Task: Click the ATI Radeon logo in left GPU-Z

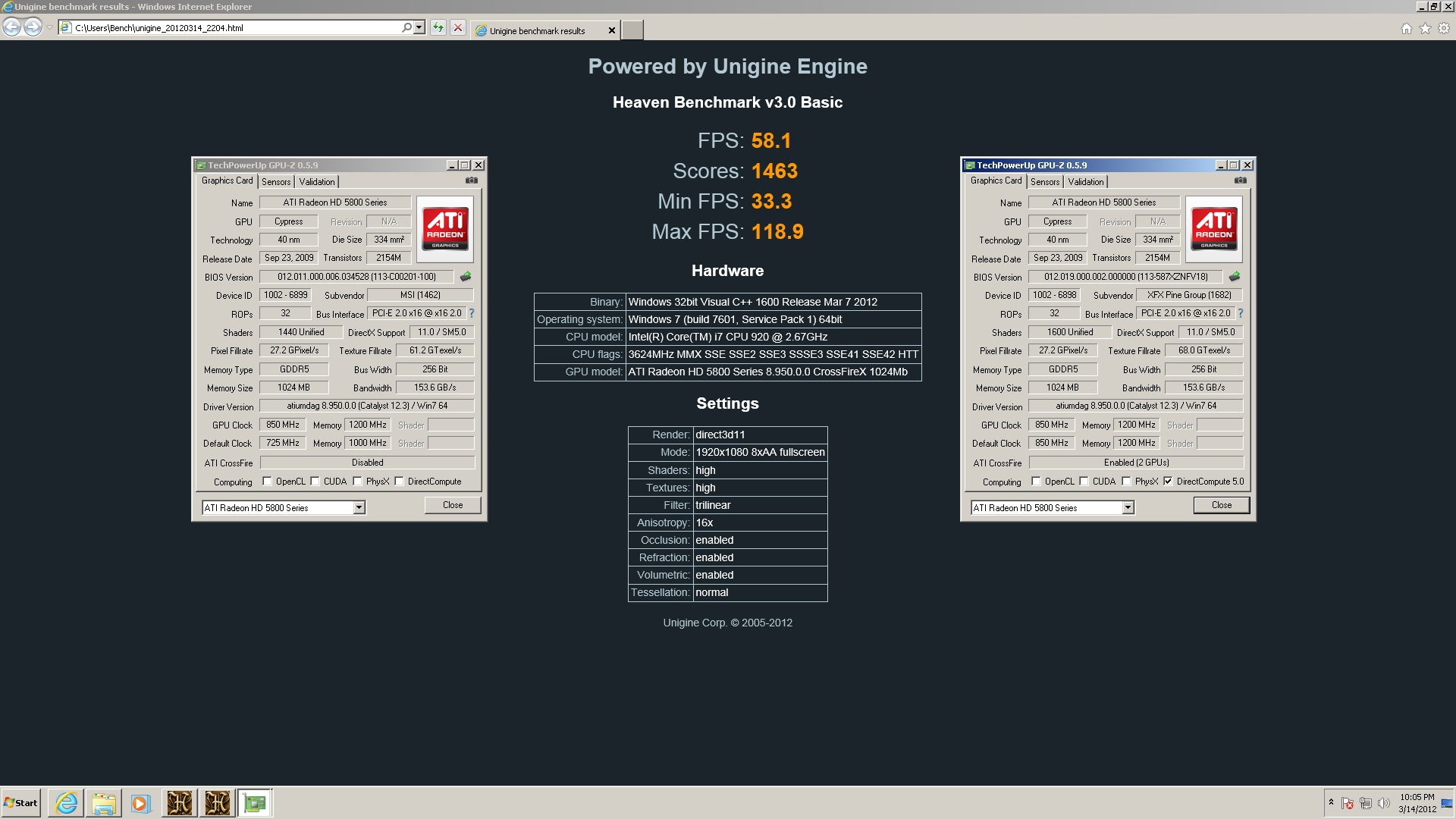Action: click(x=445, y=229)
